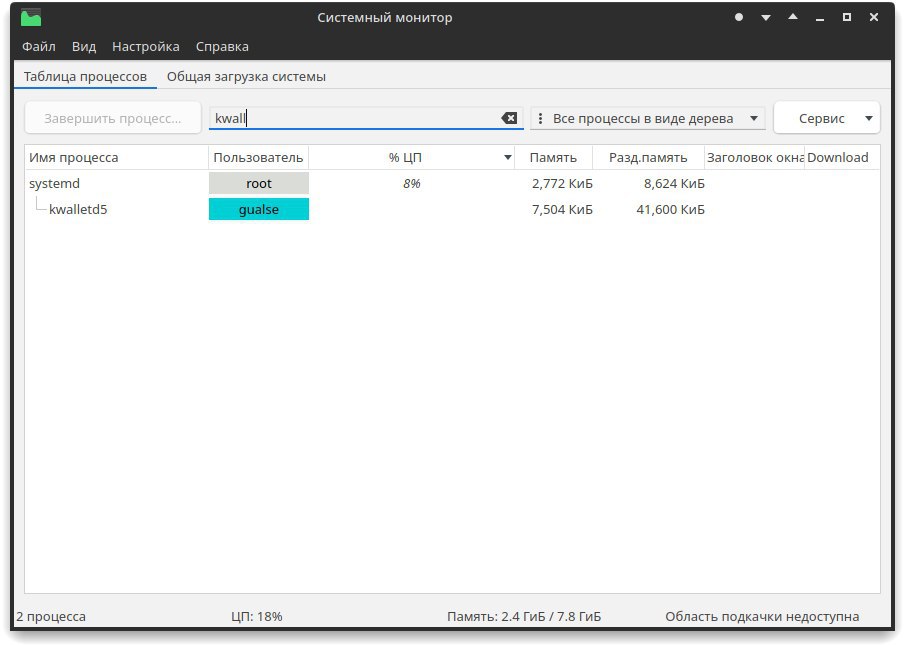Minimize the Системный монитор window

(820, 18)
